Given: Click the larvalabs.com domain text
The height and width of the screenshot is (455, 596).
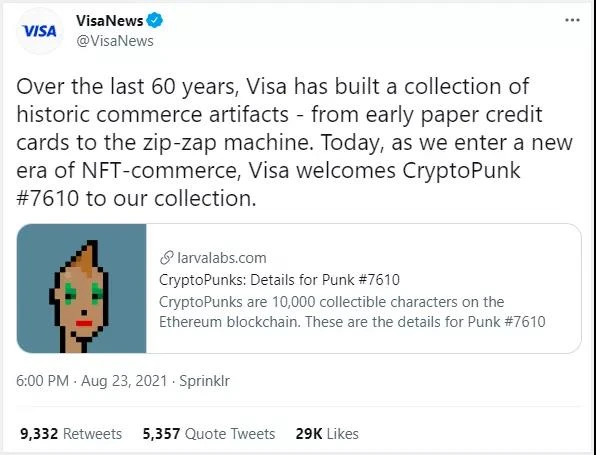Looking at the screenshot, I should (222, 258).
